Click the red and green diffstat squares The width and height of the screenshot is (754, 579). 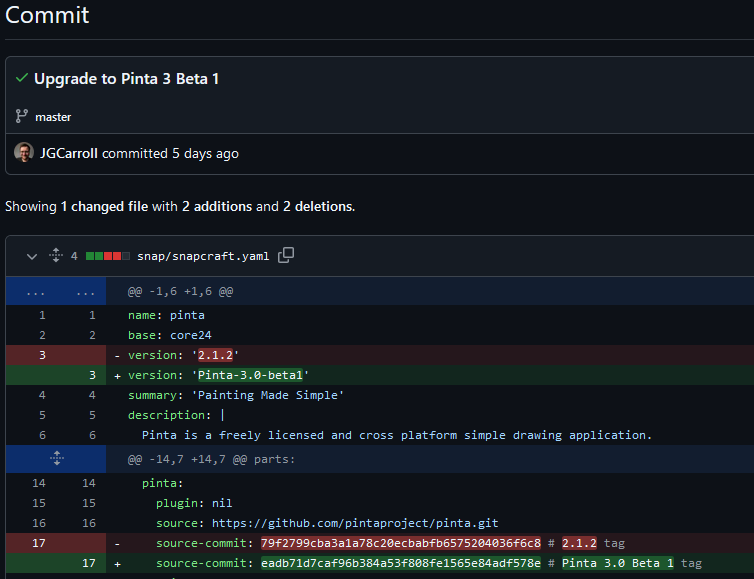pos(108,256)
